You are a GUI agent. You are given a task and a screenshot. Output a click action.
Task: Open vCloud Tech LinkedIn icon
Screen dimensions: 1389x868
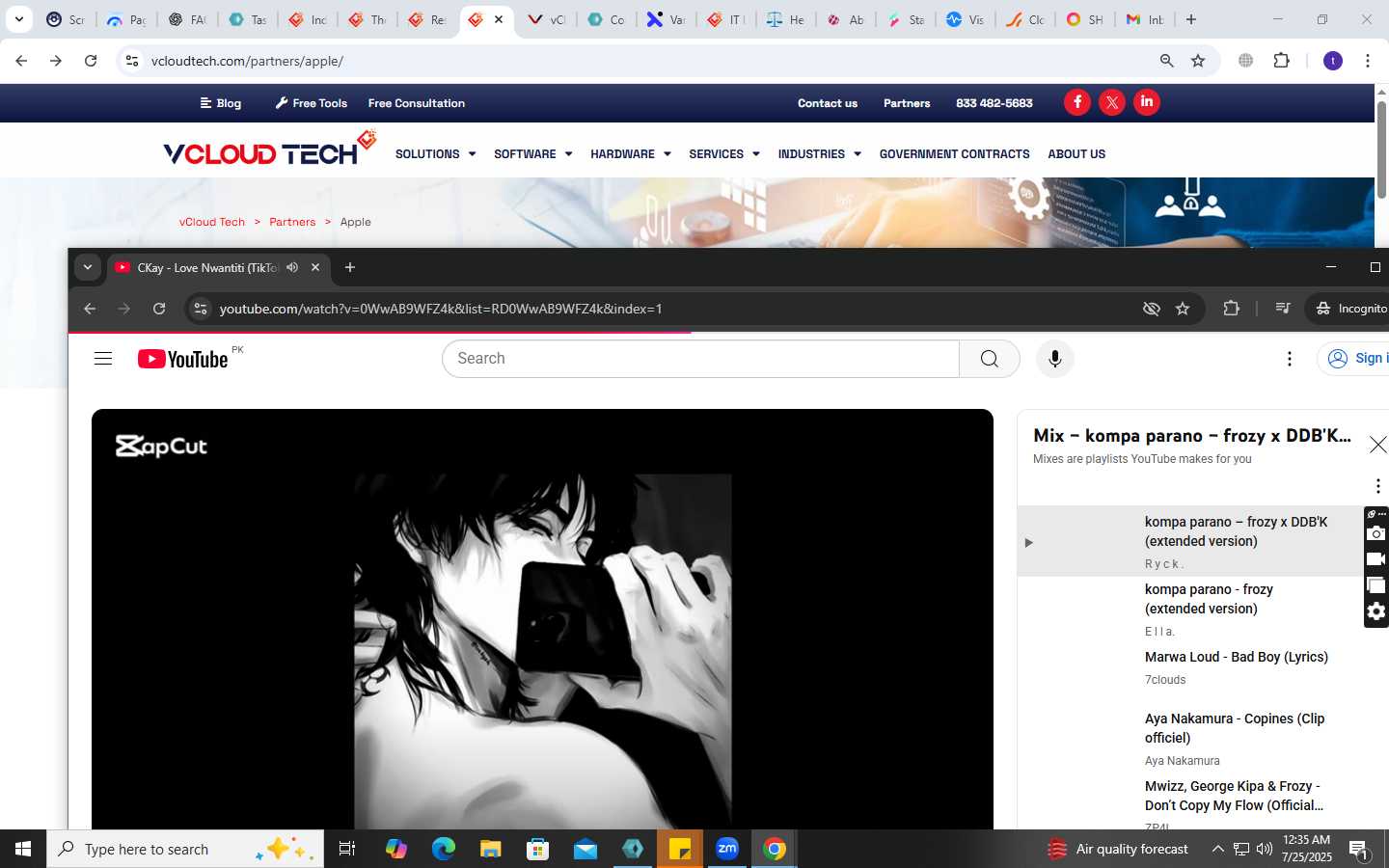[1147, 102]
